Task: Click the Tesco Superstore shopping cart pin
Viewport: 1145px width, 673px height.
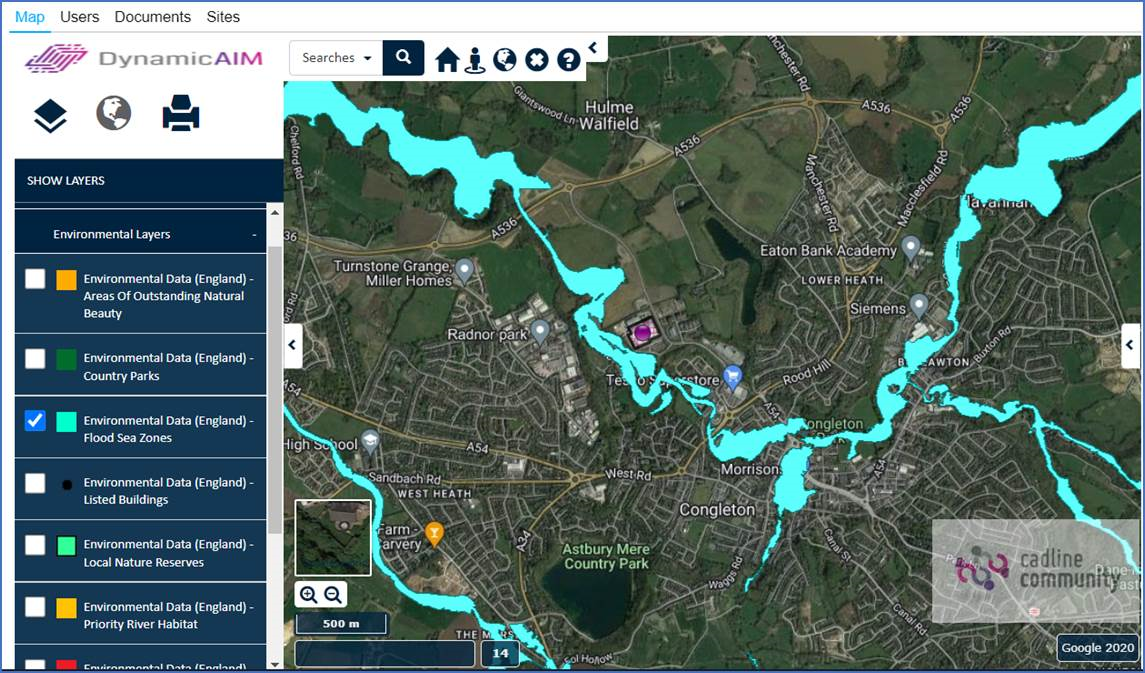Action: [x=733, y=377]
